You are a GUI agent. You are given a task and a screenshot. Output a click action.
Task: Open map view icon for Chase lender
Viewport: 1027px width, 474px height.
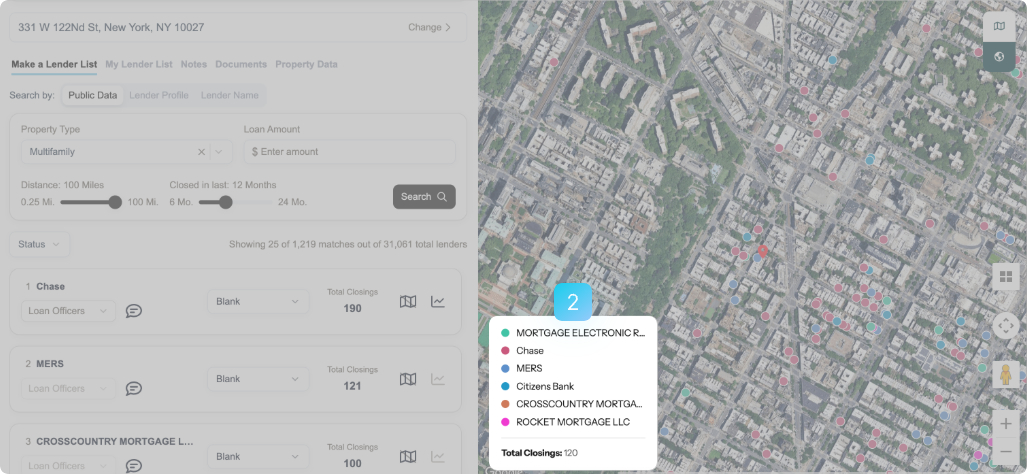[408, 302]
